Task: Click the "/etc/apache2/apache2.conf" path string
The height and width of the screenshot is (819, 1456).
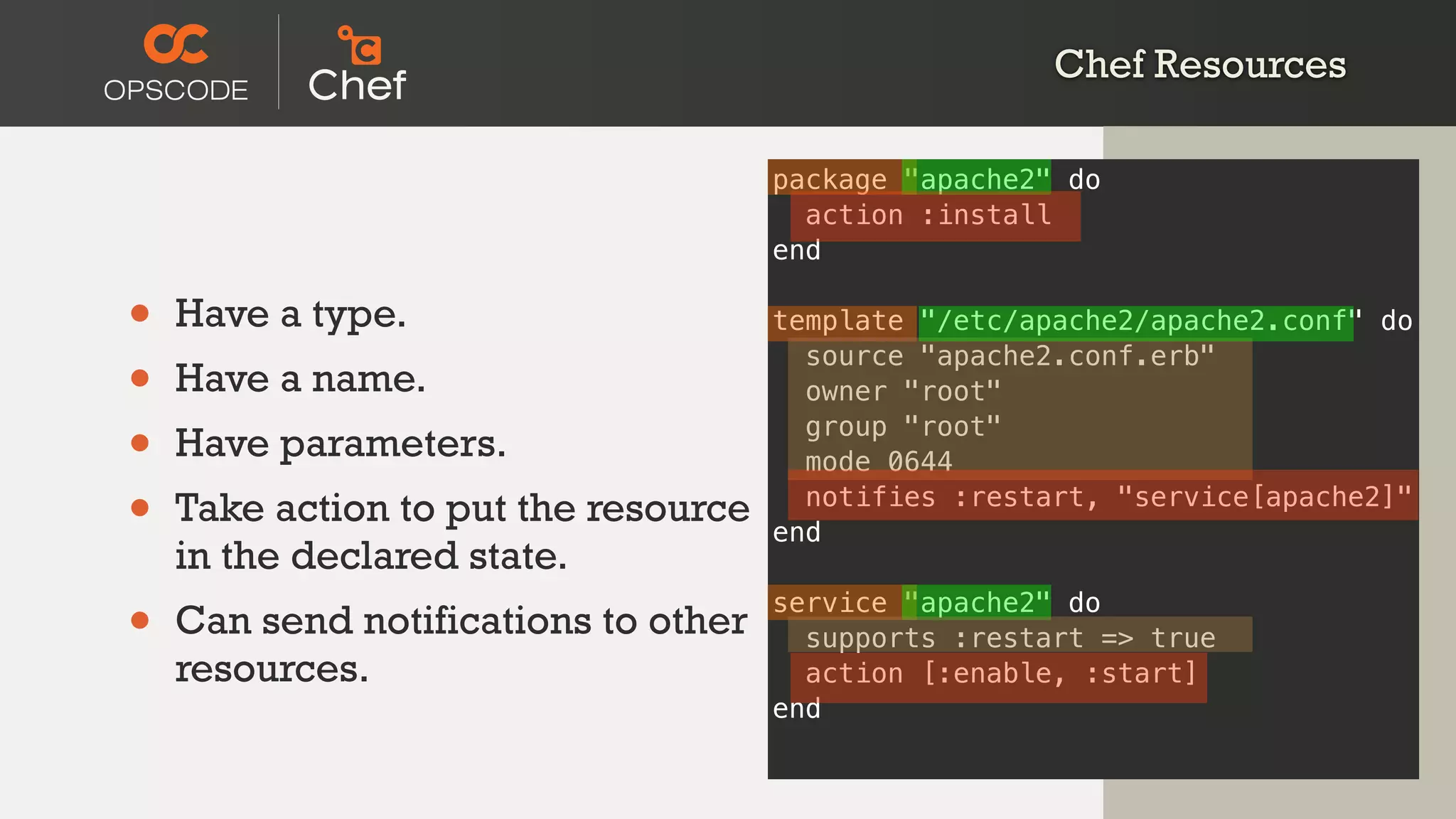Action: point(1141,321)
